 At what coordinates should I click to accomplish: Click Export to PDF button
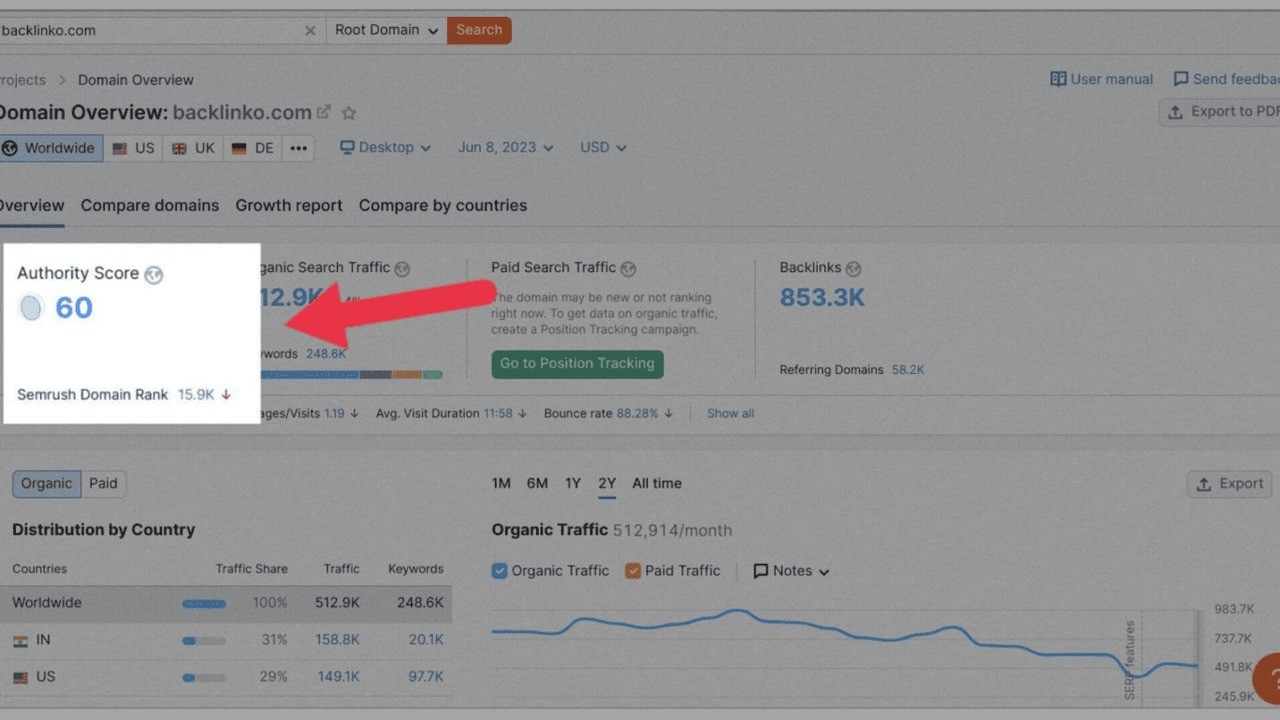tap(1220, 112)
